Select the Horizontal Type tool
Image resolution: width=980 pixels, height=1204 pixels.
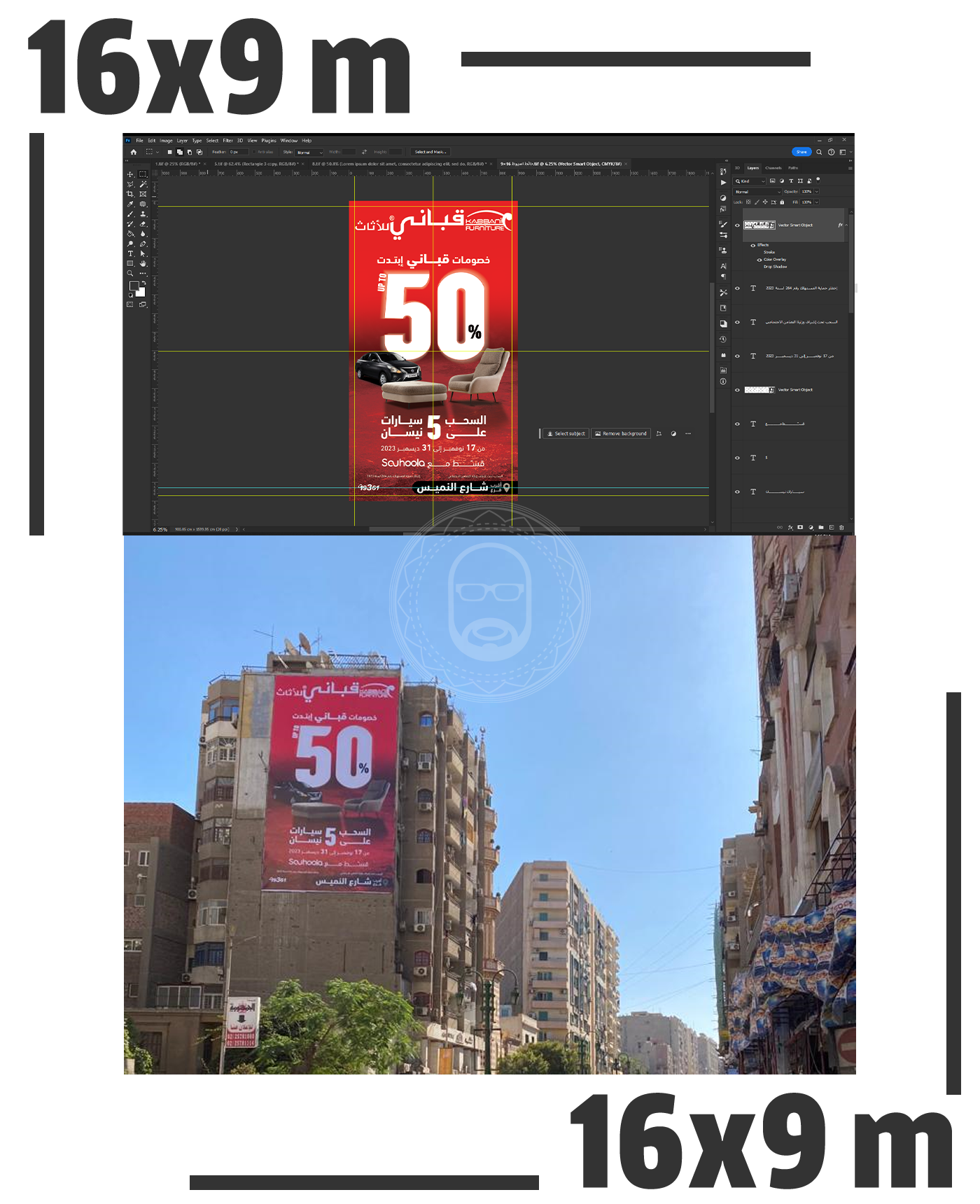(130, 253)
